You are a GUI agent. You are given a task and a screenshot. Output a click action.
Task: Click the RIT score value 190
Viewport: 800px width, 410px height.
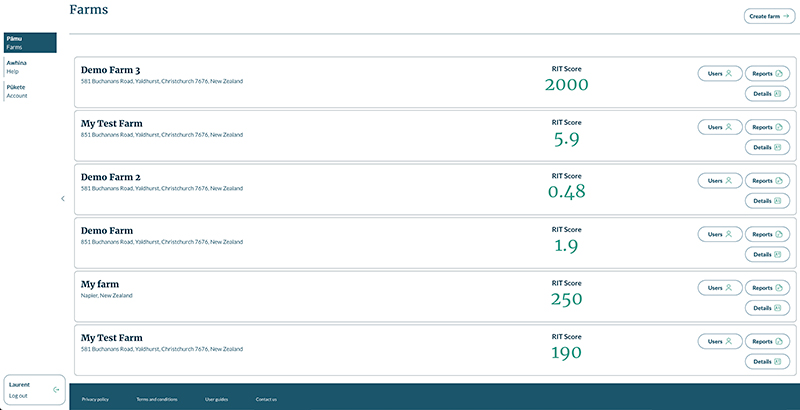click(x=566, y=353)
